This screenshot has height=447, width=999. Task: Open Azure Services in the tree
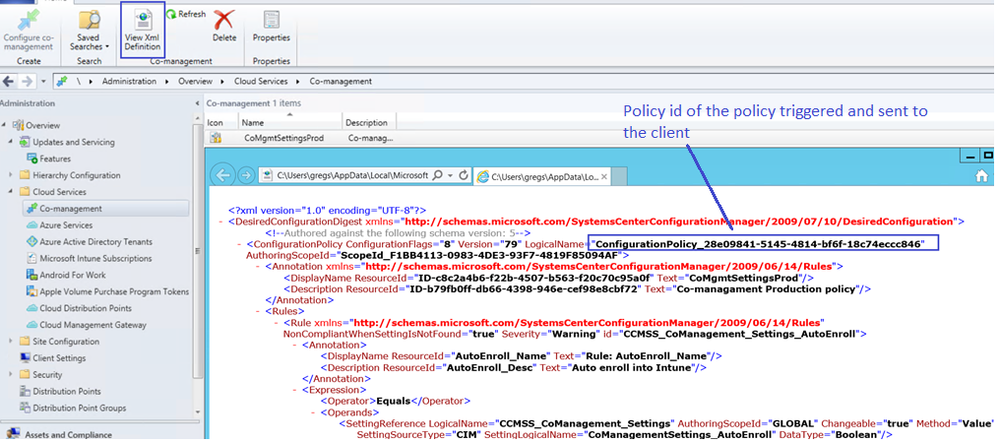66,225
